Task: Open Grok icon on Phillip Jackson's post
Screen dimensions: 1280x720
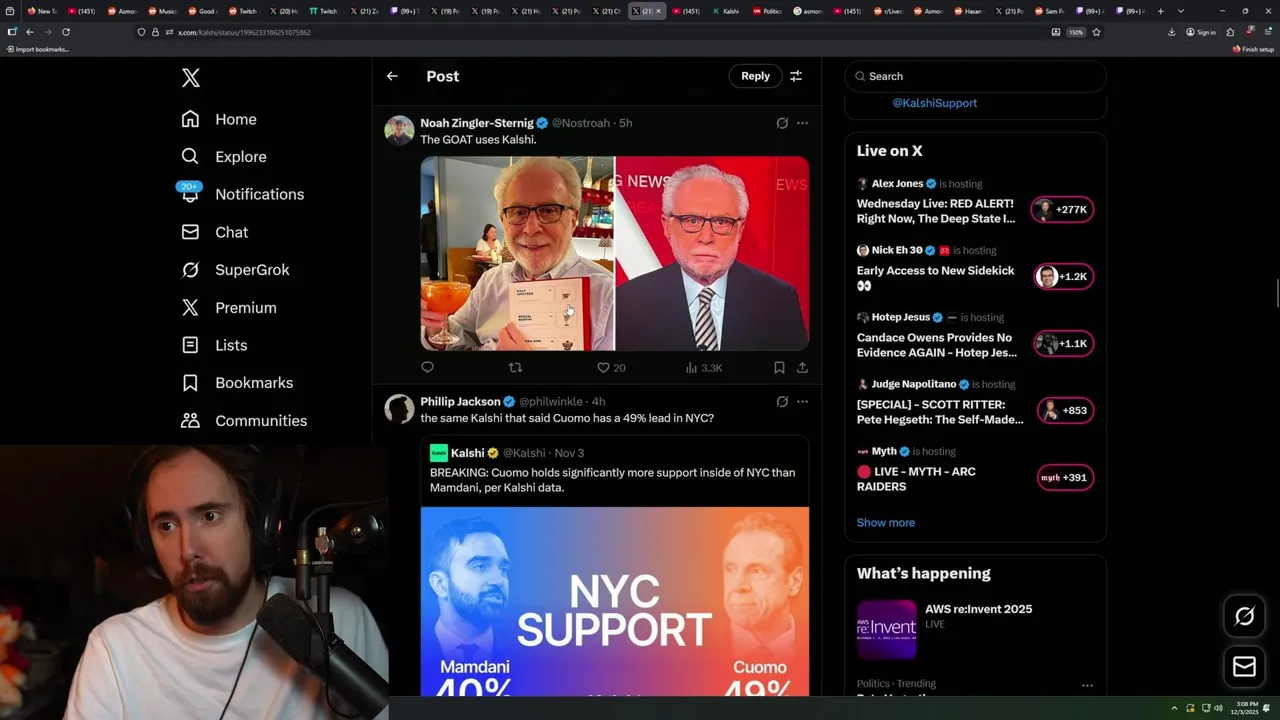Action: [x=782, y=402]
